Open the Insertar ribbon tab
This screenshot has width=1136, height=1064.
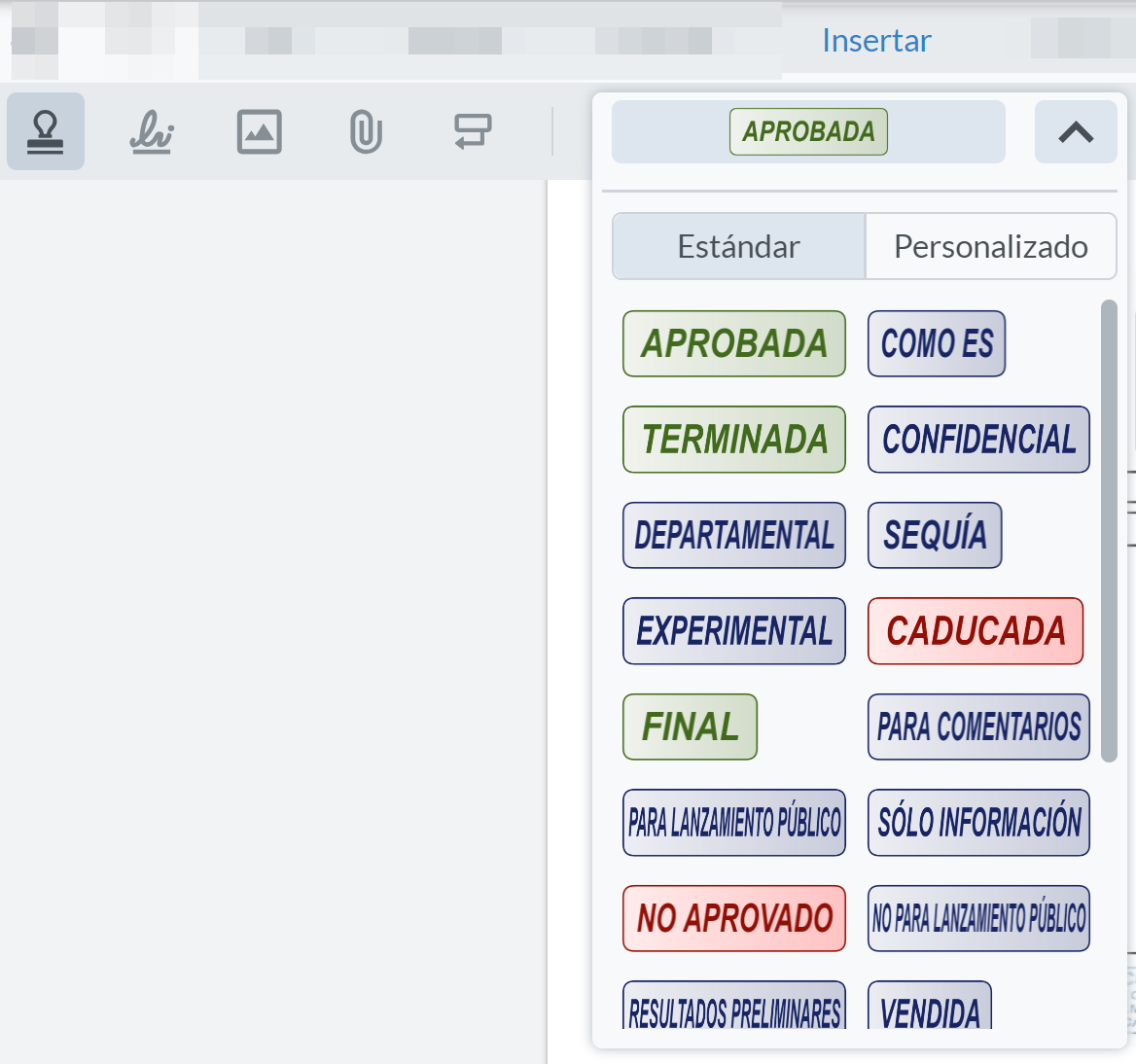pos(876,41)
